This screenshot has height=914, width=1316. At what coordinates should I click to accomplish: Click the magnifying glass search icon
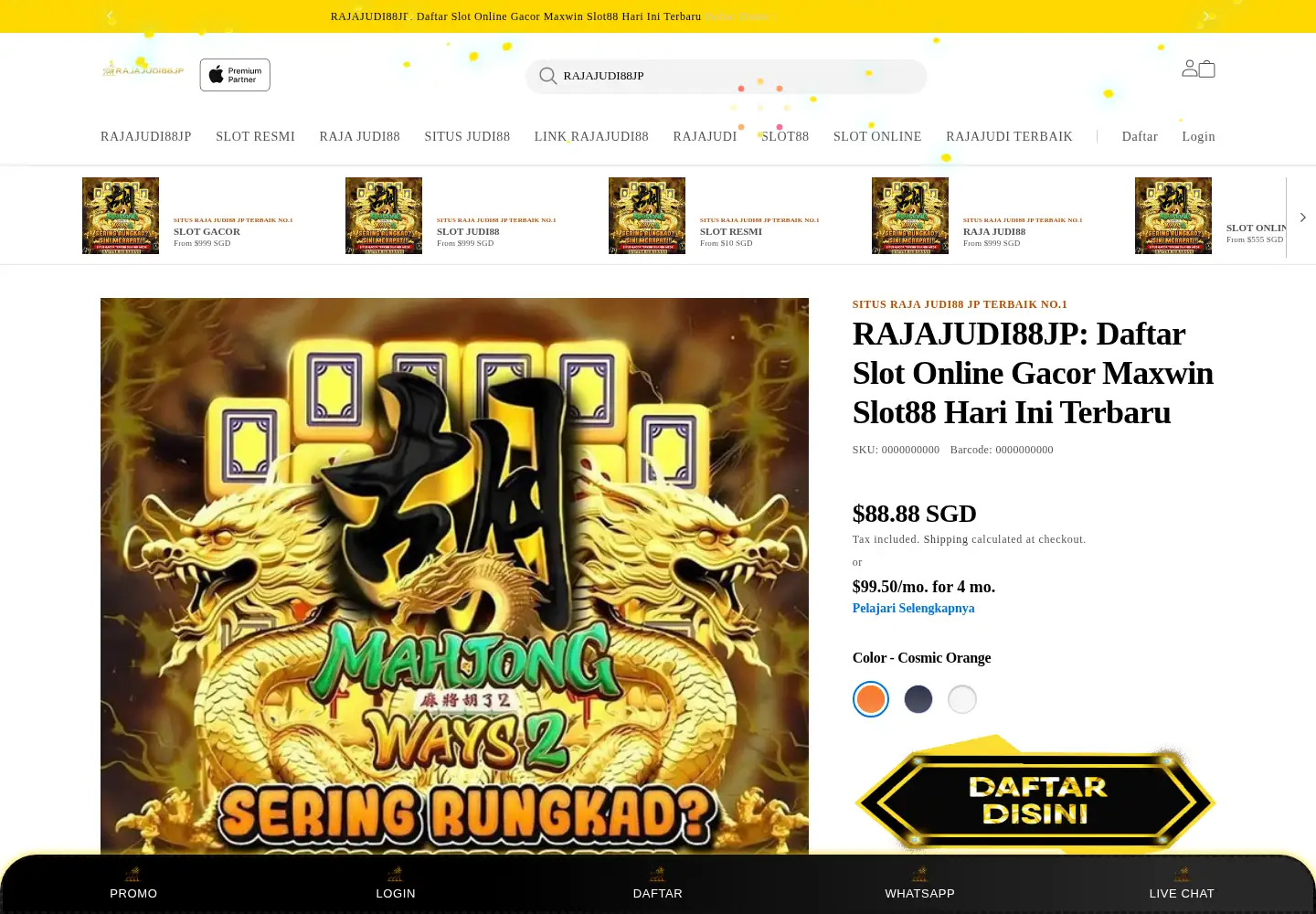coord(548,76)
